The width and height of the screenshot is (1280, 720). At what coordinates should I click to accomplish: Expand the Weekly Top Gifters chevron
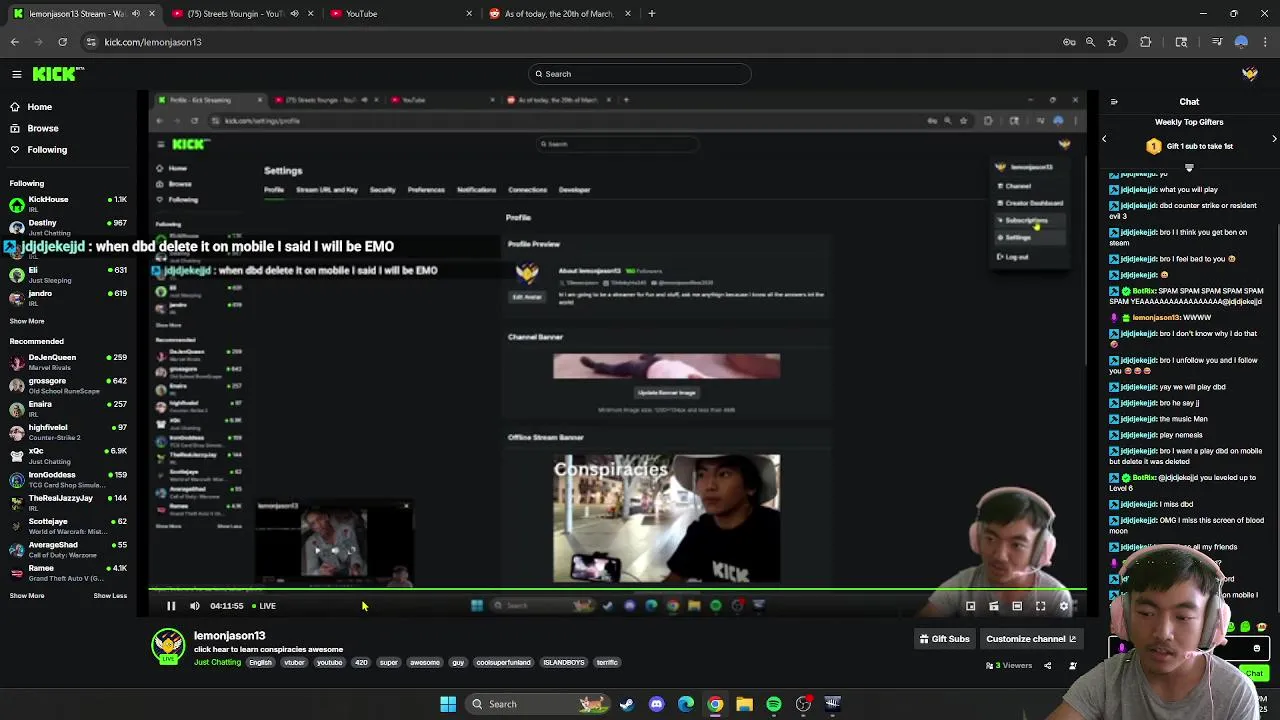[1189, 168]
